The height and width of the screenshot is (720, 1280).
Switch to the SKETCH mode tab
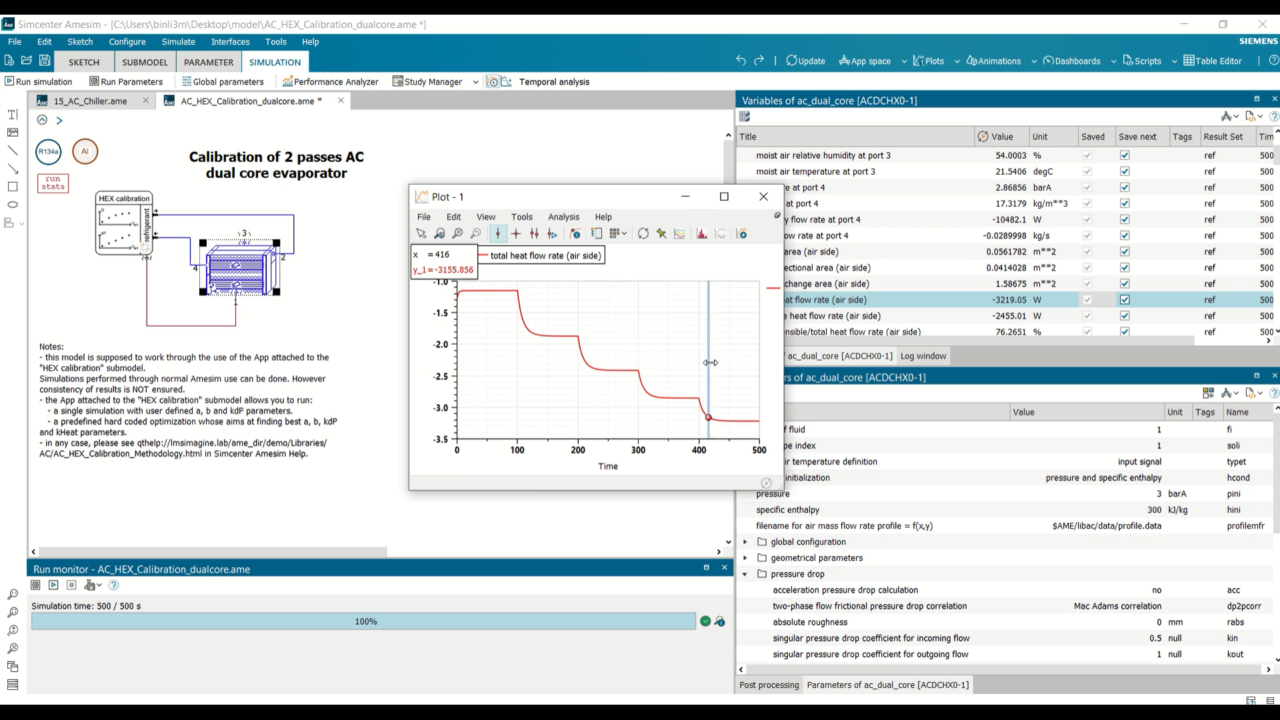coord(84,62)
